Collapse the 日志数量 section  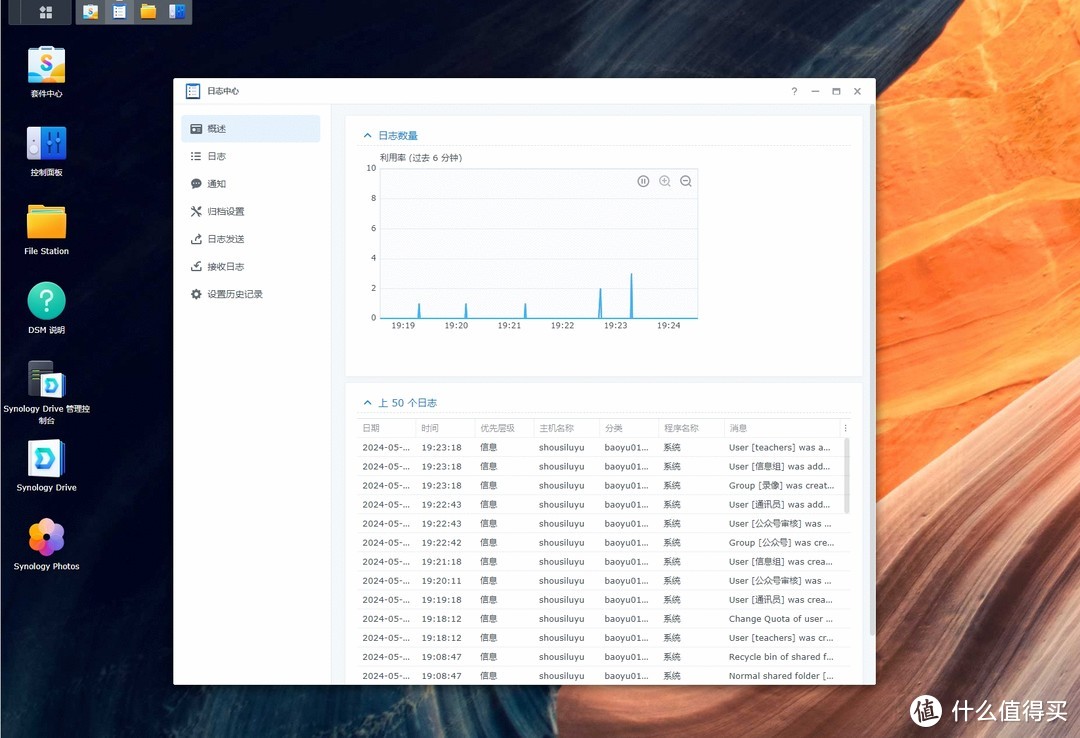pyautogui.click(x=368, y=136)
